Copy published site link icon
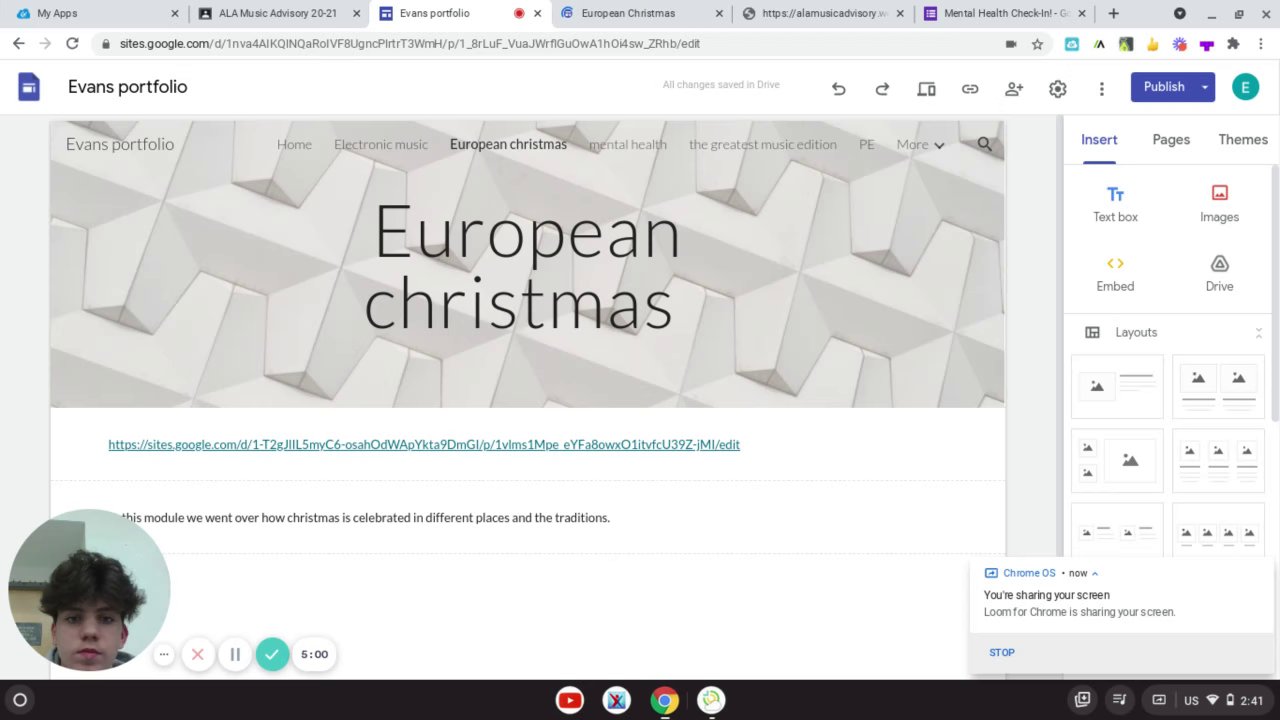 tap(970, 89)
